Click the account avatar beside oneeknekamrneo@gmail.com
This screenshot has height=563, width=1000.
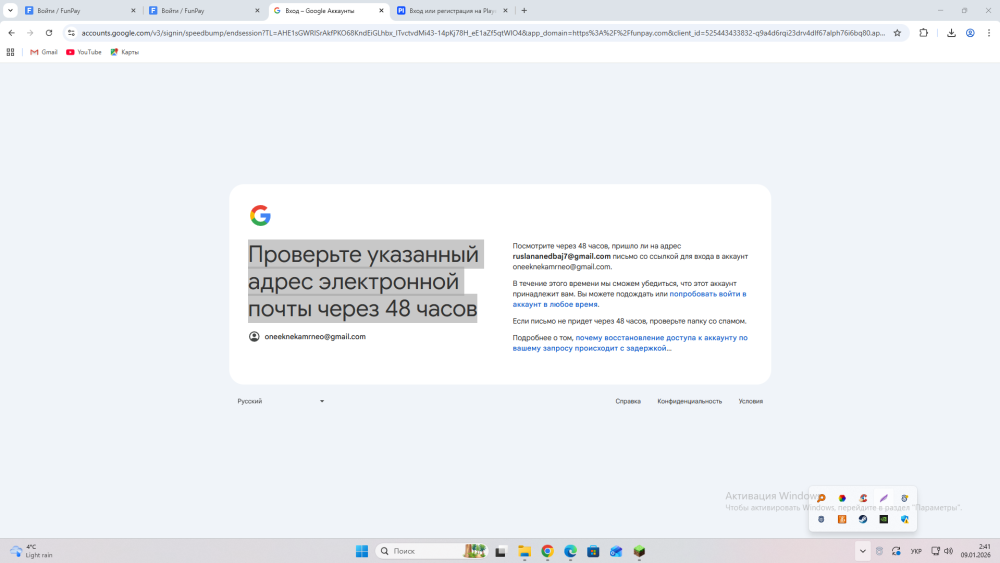point(254,337)
